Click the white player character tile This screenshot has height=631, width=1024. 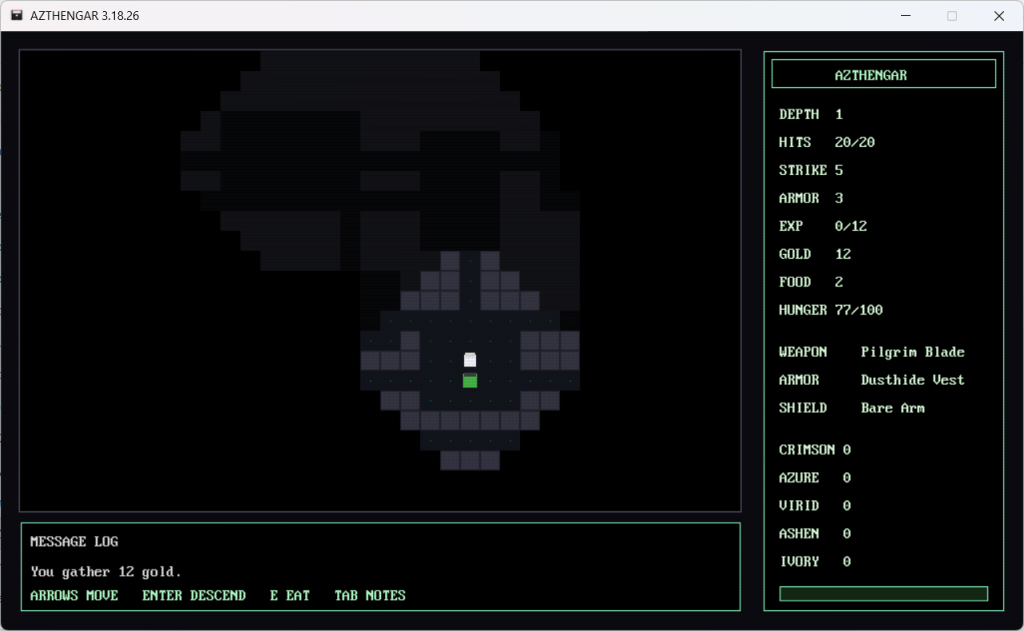[x=470, y=360]
